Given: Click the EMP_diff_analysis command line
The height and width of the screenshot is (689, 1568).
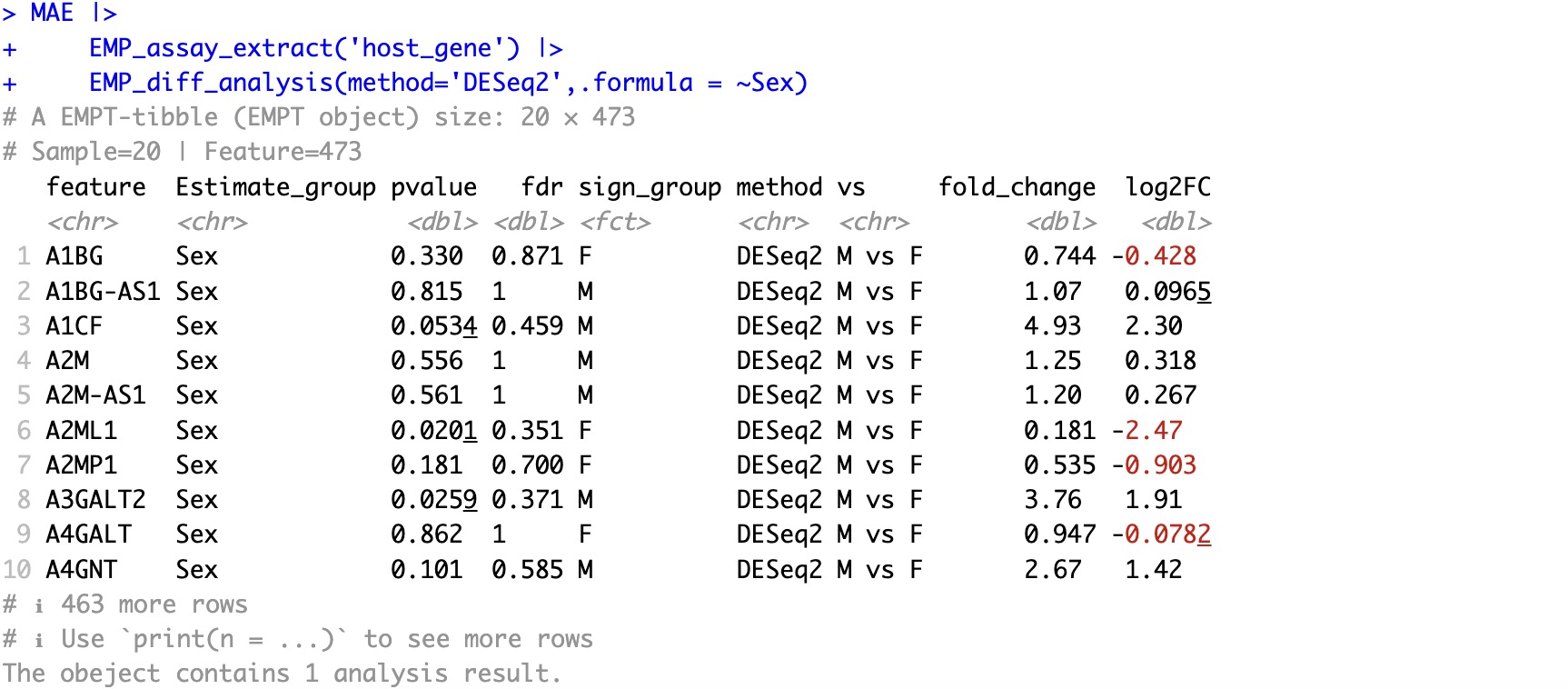Looking at the screenshot, I should tap(447, 83).
